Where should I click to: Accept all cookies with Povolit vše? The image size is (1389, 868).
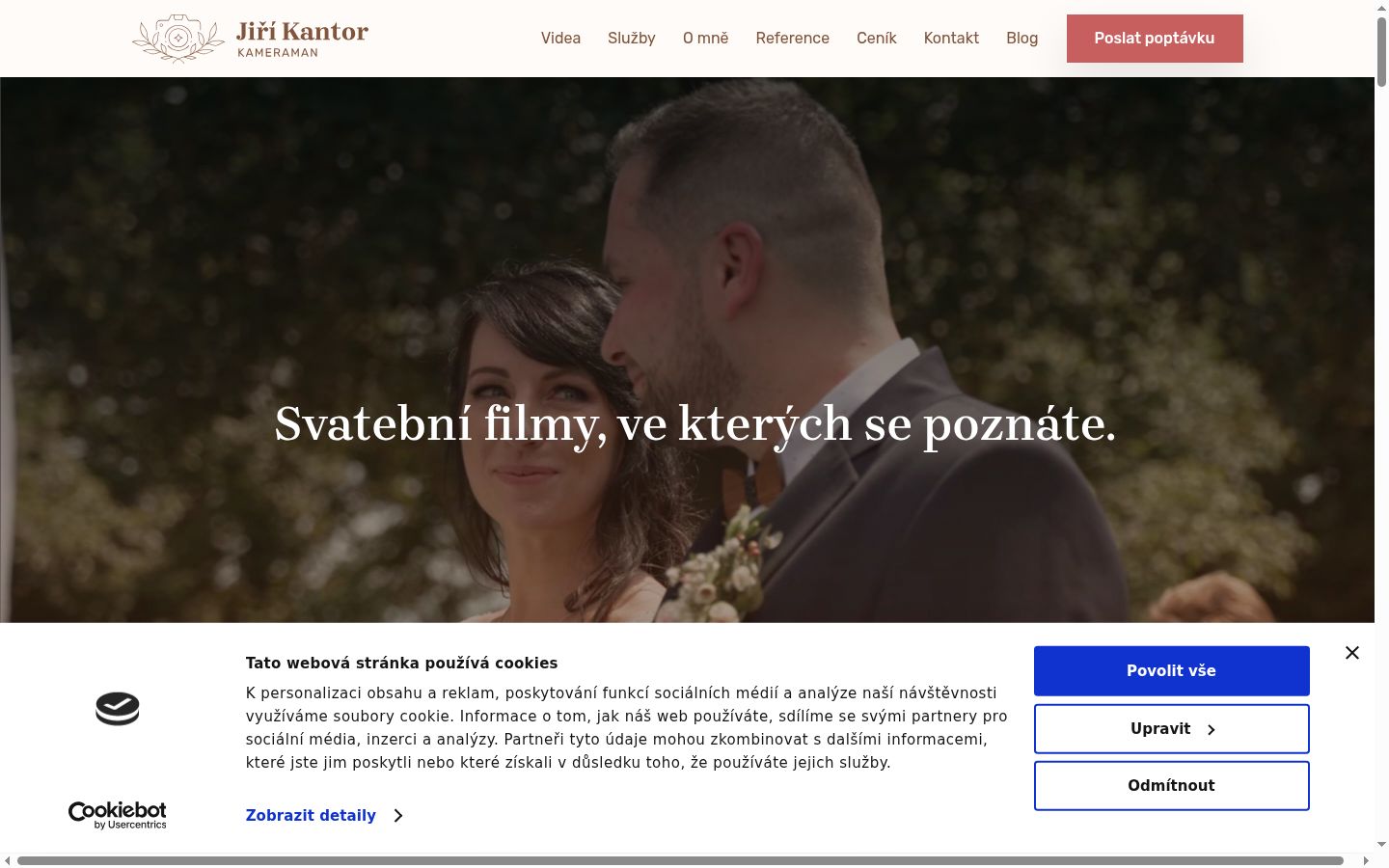(x=1172, y=671)
